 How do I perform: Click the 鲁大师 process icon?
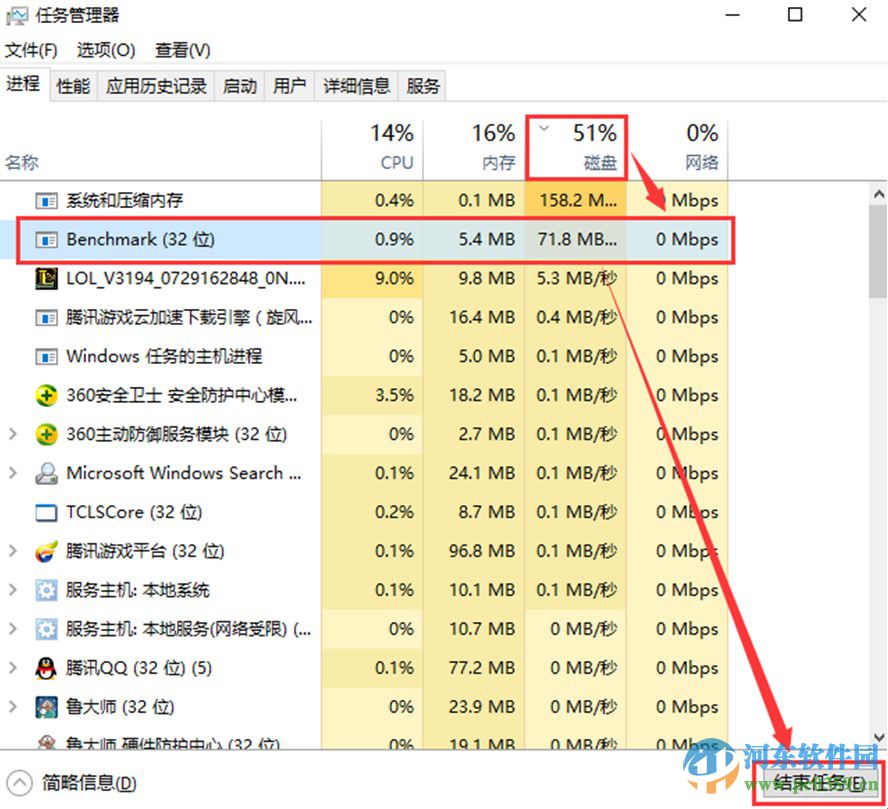click(x=47, y=707)
